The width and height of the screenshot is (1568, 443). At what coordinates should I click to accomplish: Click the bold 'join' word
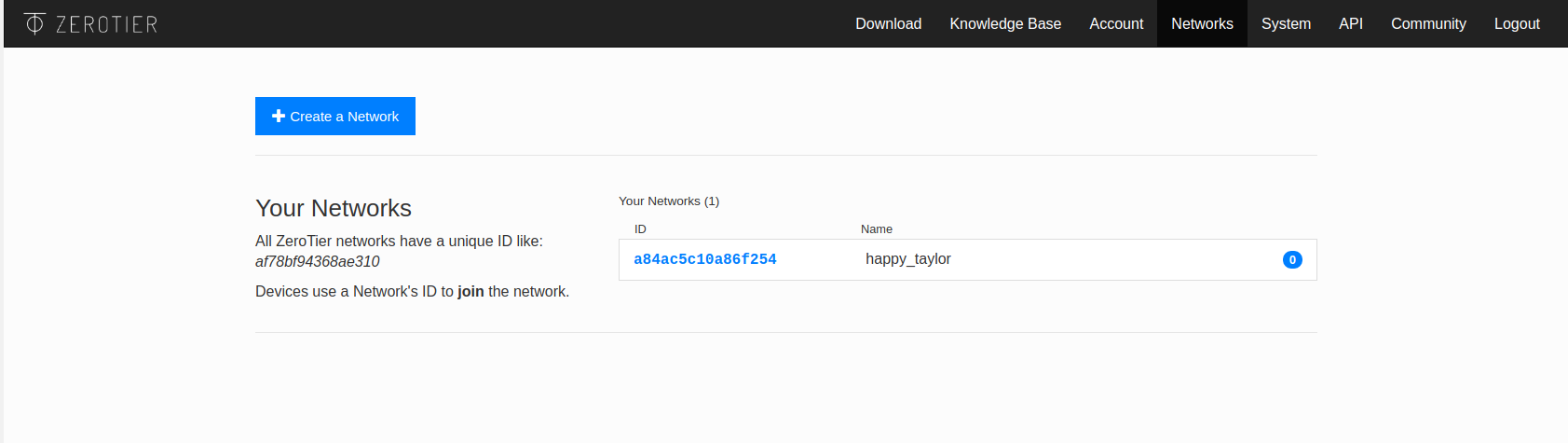pyautogui.click(x=470, y=291)
